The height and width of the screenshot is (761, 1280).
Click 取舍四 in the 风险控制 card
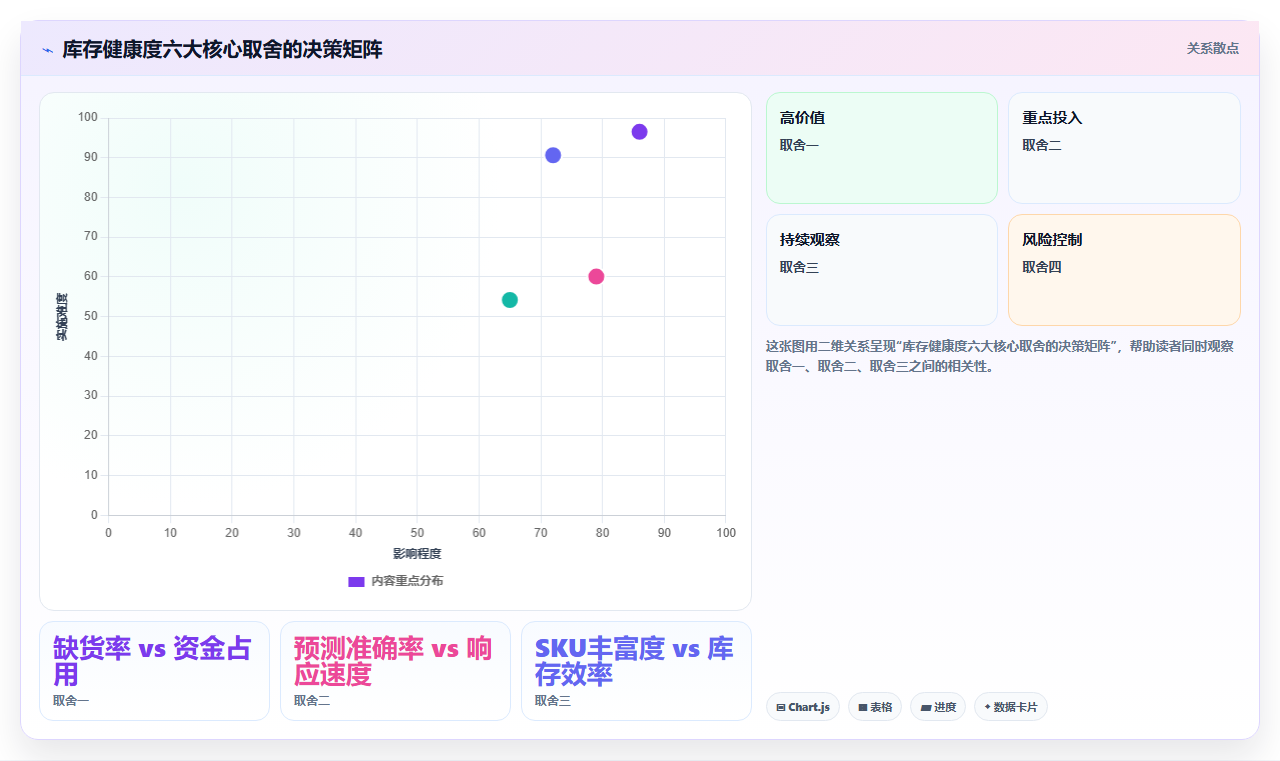point(1042,267)
